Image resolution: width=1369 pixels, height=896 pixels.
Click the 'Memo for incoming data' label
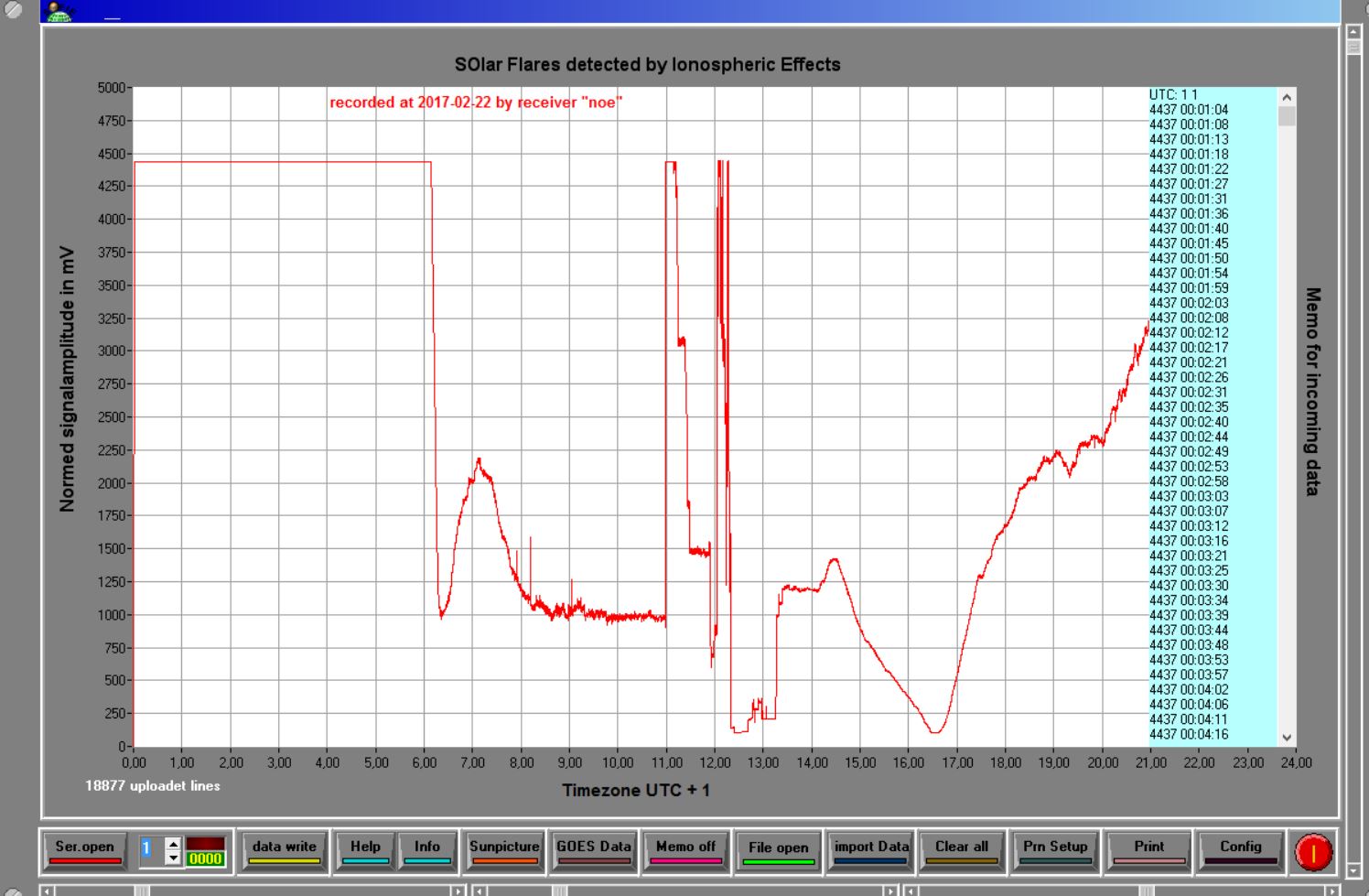pos(1313,392)
